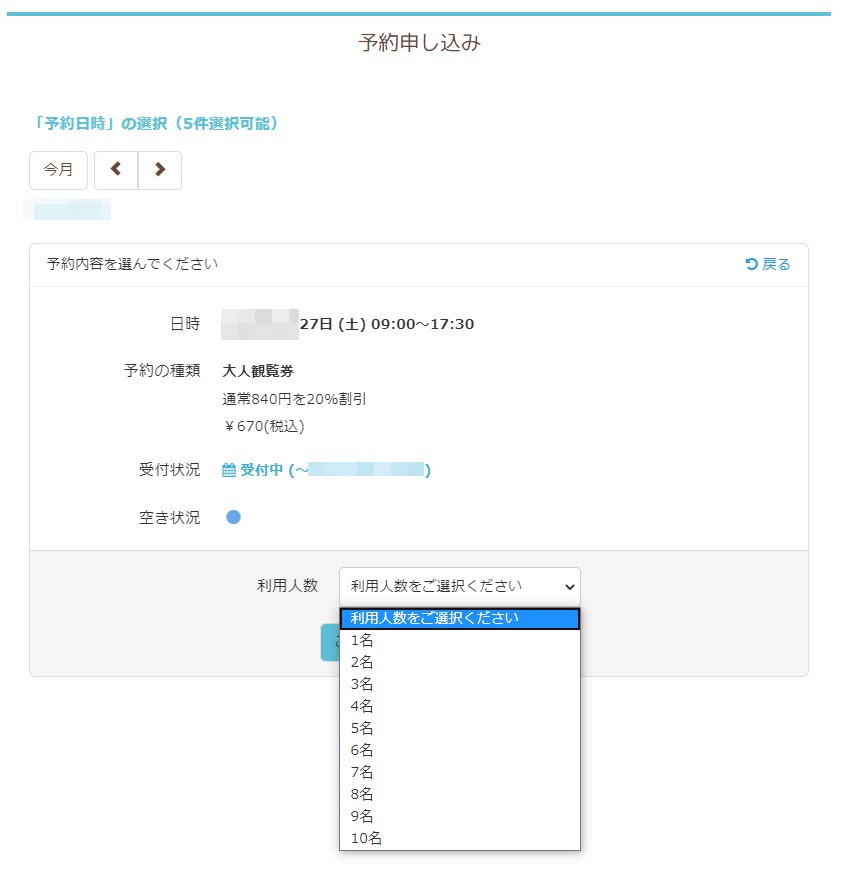Select 8名 option
The height and width of the screenshot is (877, 843).
pyautogui.click(x=362, y=795)
